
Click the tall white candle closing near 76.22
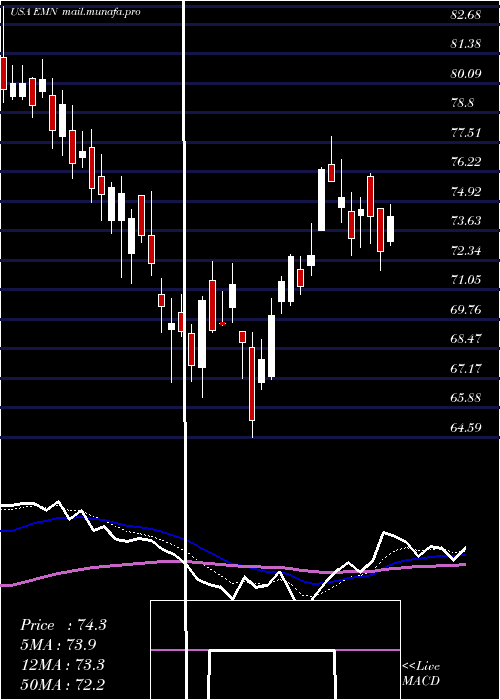321,200
